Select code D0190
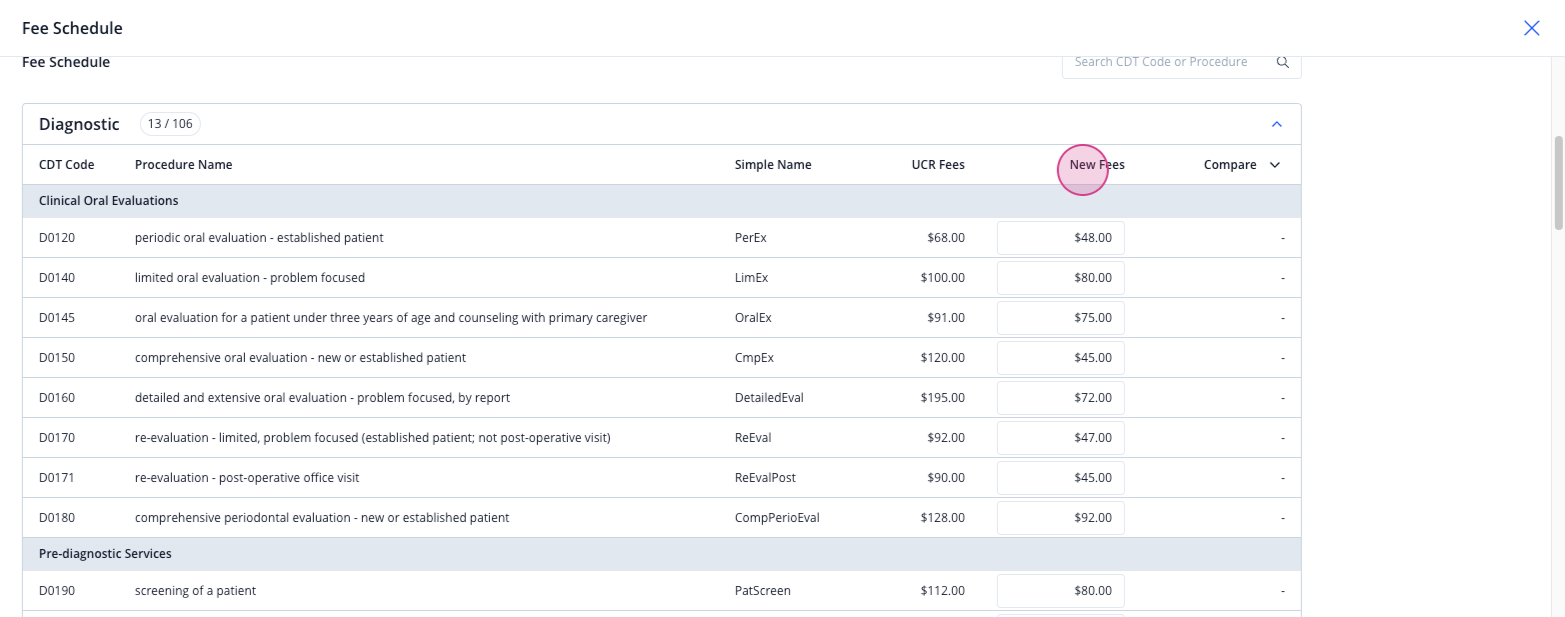1565x617 pixels. 57,591
